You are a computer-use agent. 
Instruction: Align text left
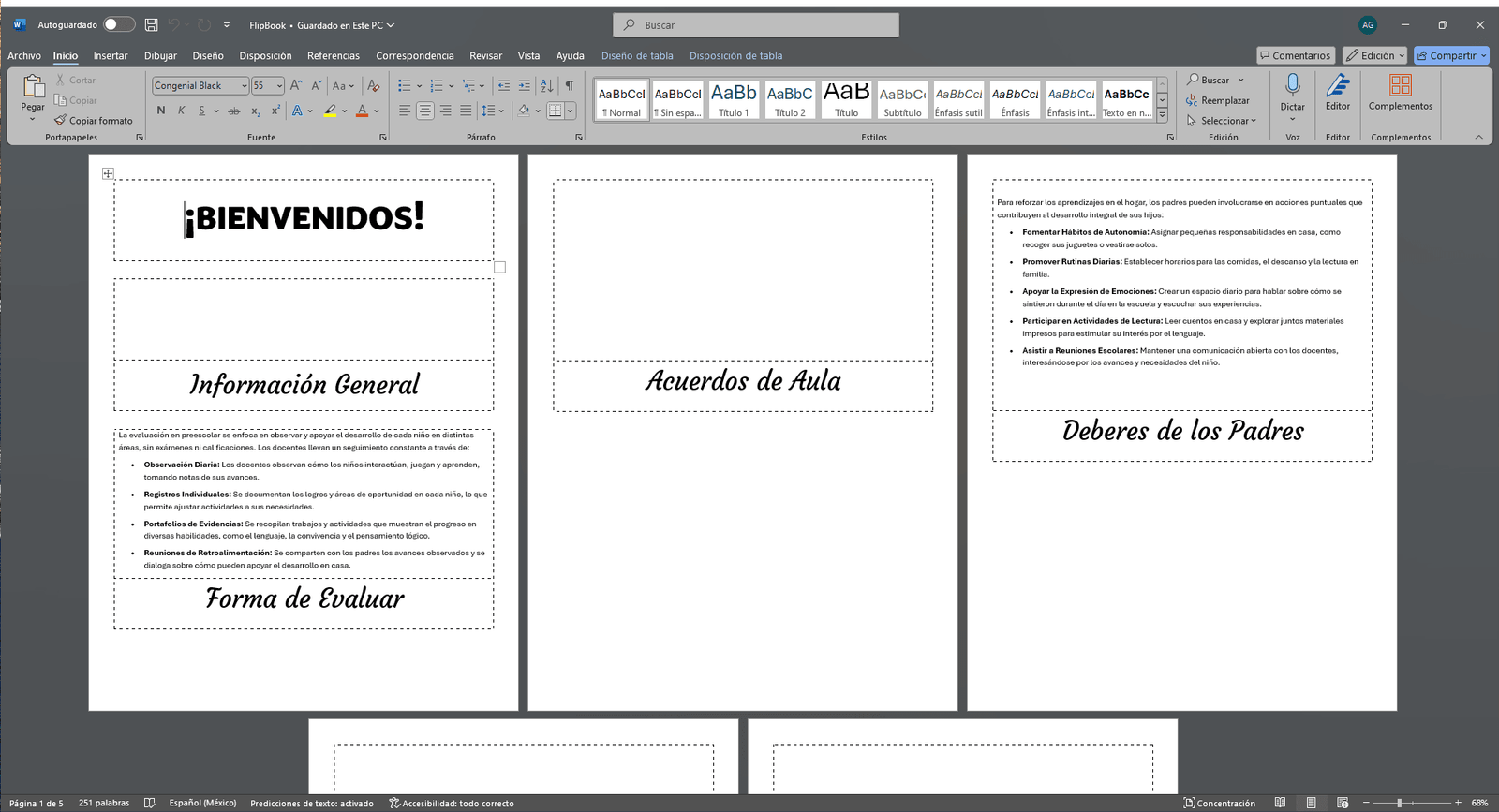click(x=405, y=111)
